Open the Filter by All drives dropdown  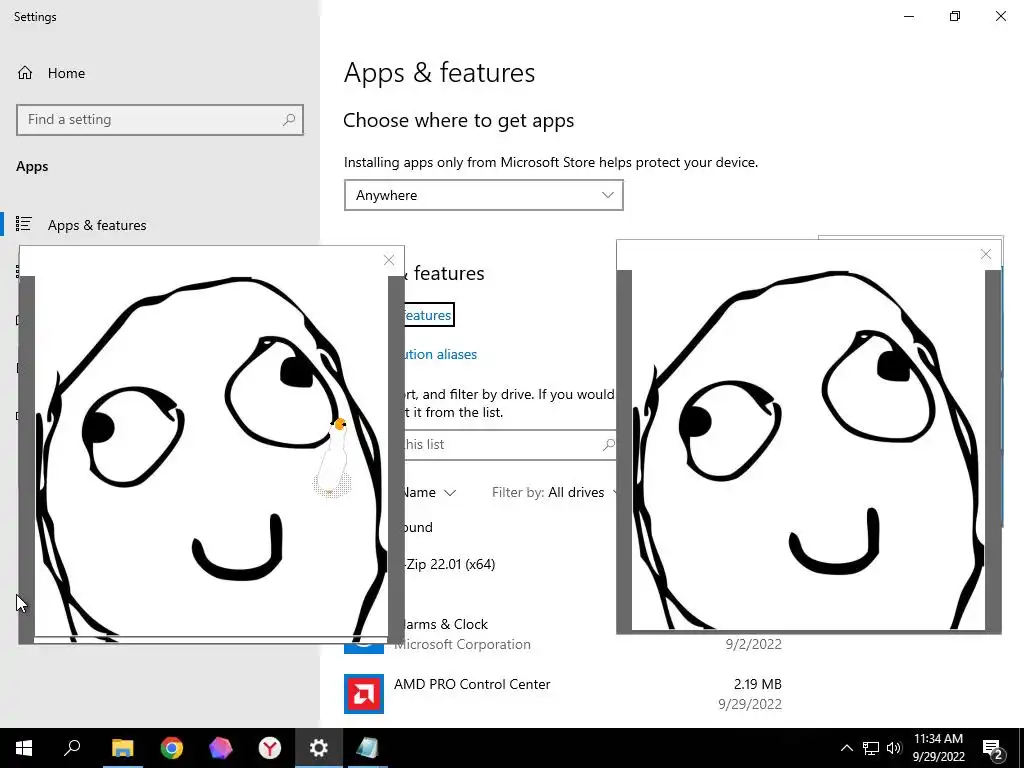coord(552,492)
